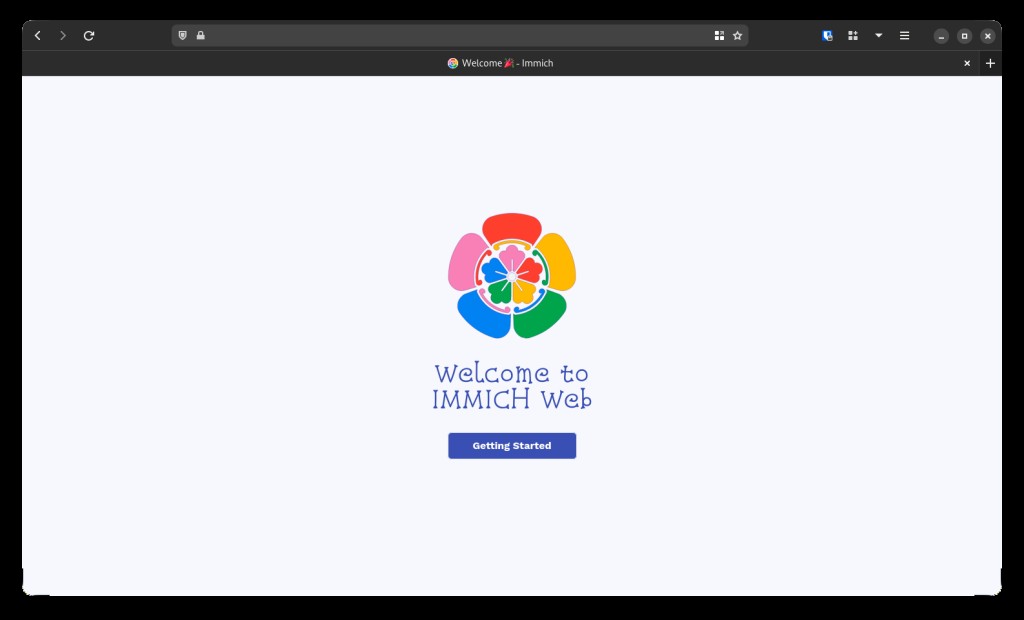
Task: Reload the Immich welcome page
Action: tap(89, 36)
